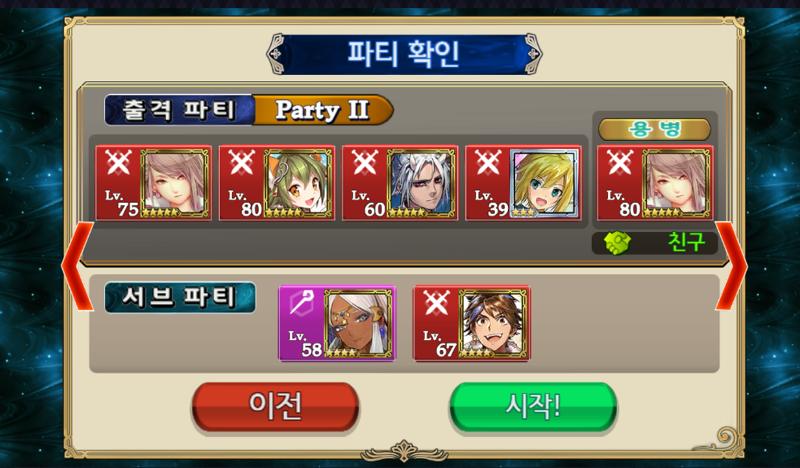Click the staff icon on Lv. 58 card

pos(302,303)
